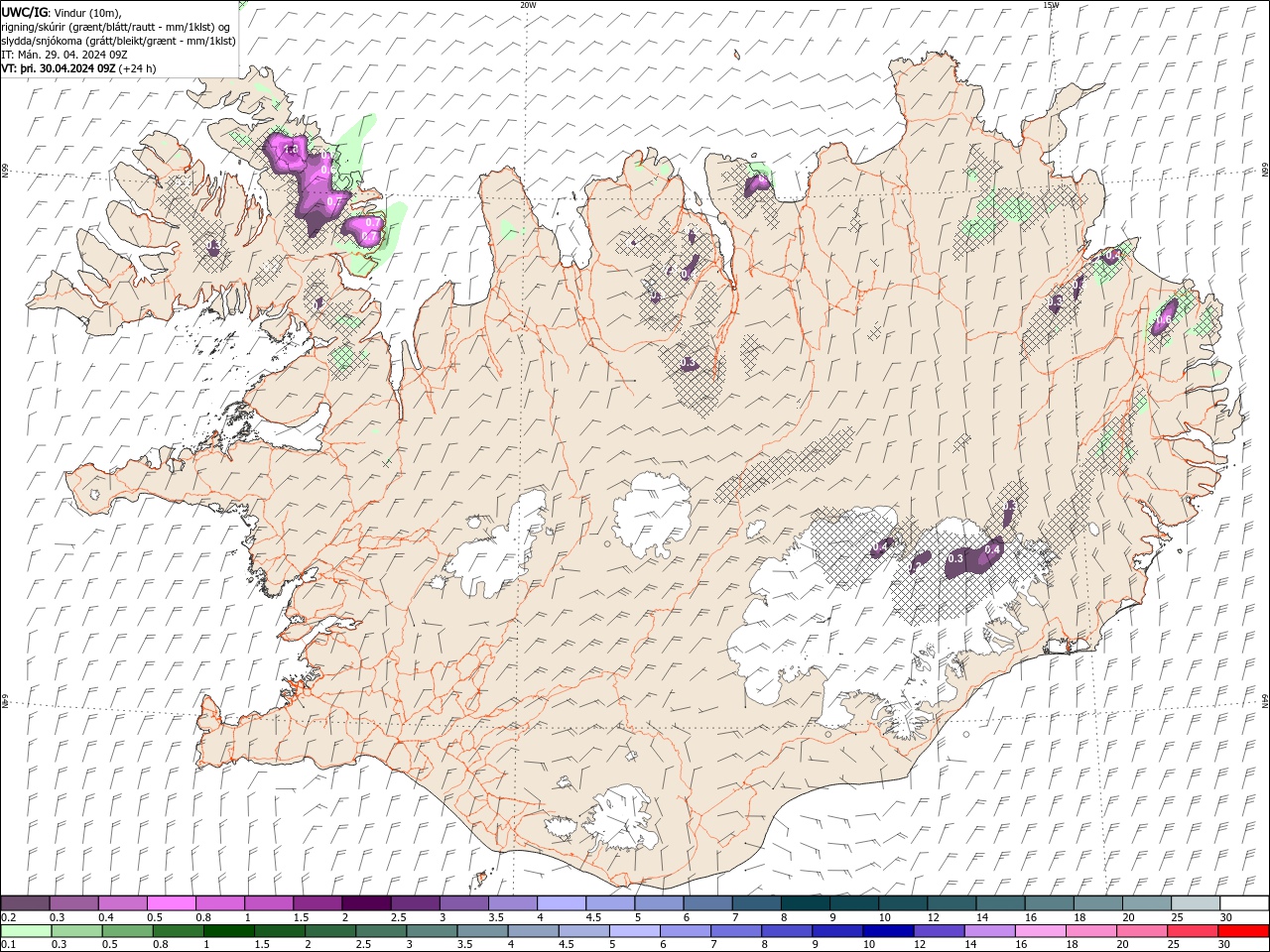Click the lower legend swatch labeled 3
The image size is (1270, 952).
point(431,931)
